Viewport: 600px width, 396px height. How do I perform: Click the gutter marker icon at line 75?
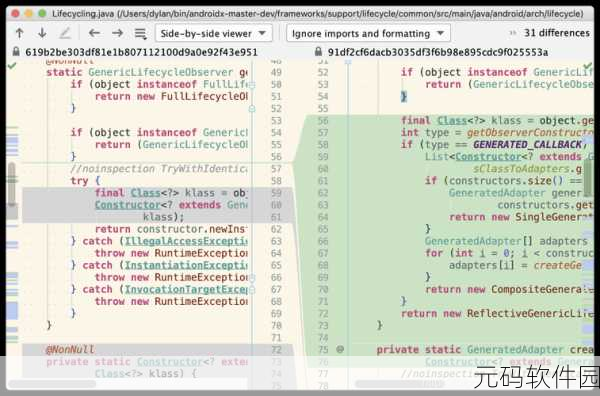tap(340, 349)
